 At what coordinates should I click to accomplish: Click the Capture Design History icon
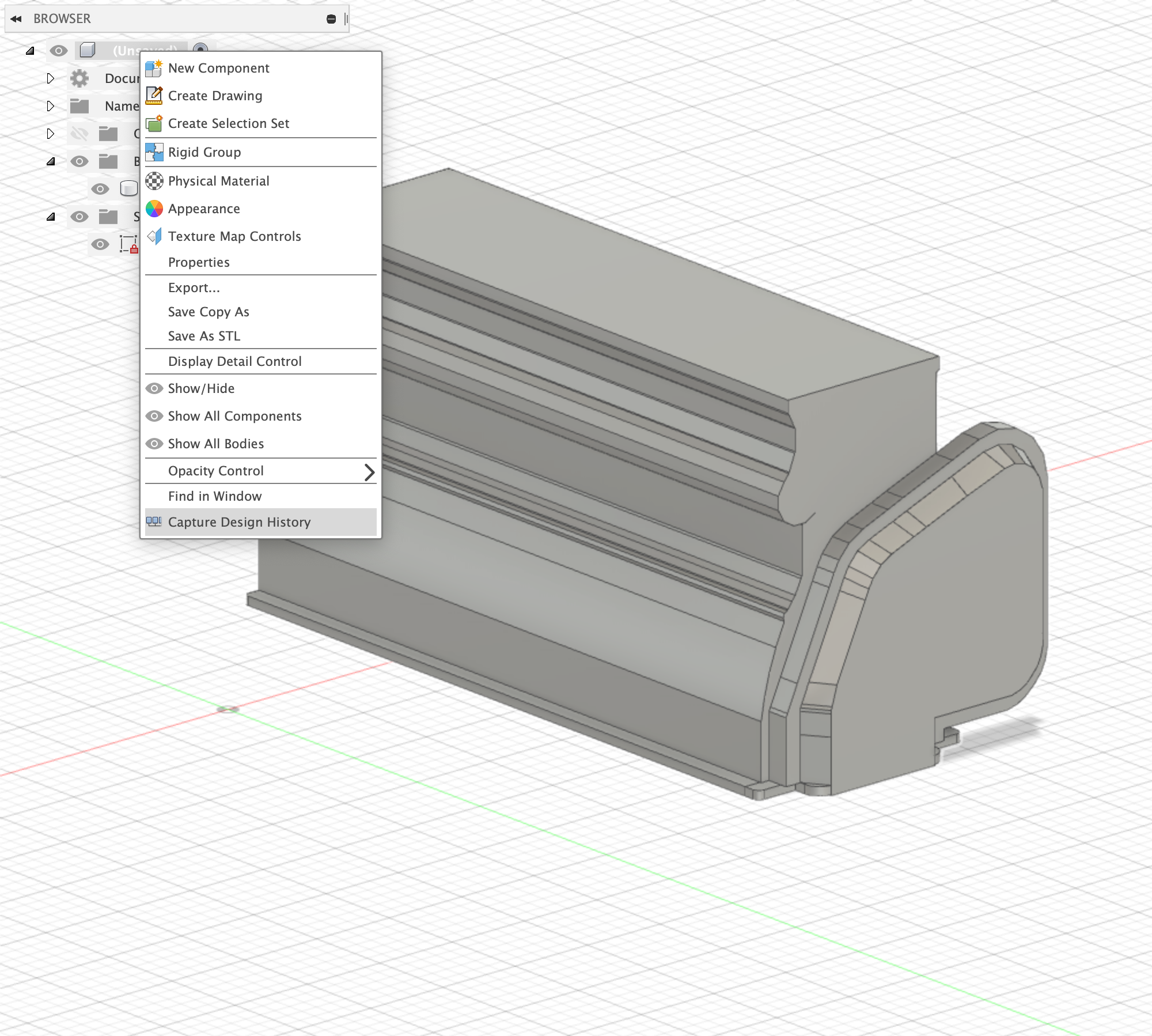click(x=154, y=522)
